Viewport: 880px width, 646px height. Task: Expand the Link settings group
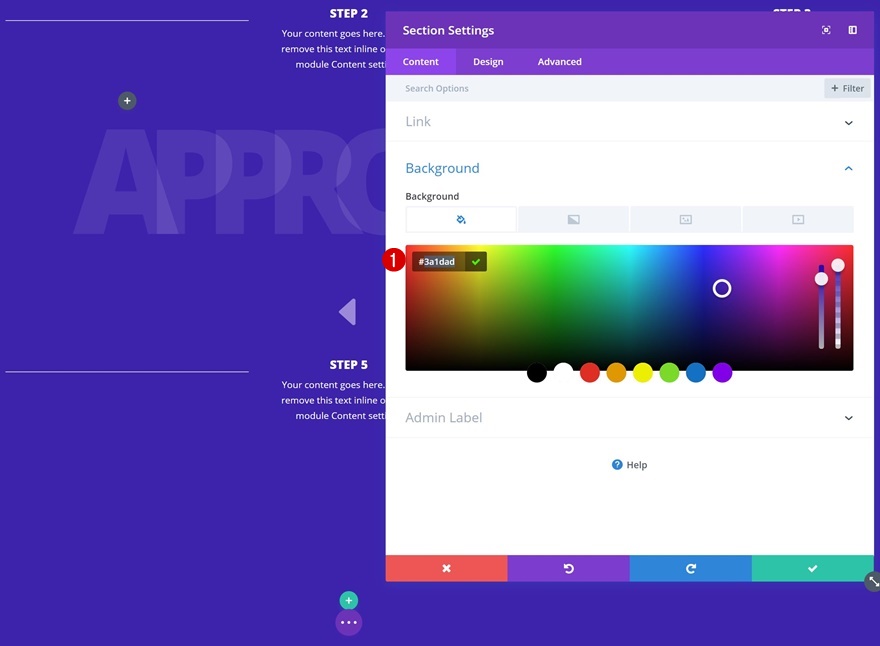(849, 122)
